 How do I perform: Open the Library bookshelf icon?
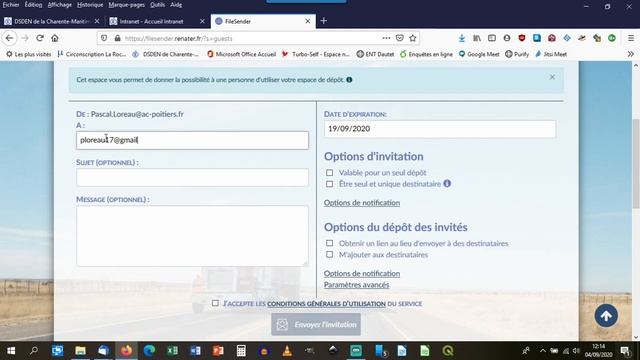tap(477, 38)
